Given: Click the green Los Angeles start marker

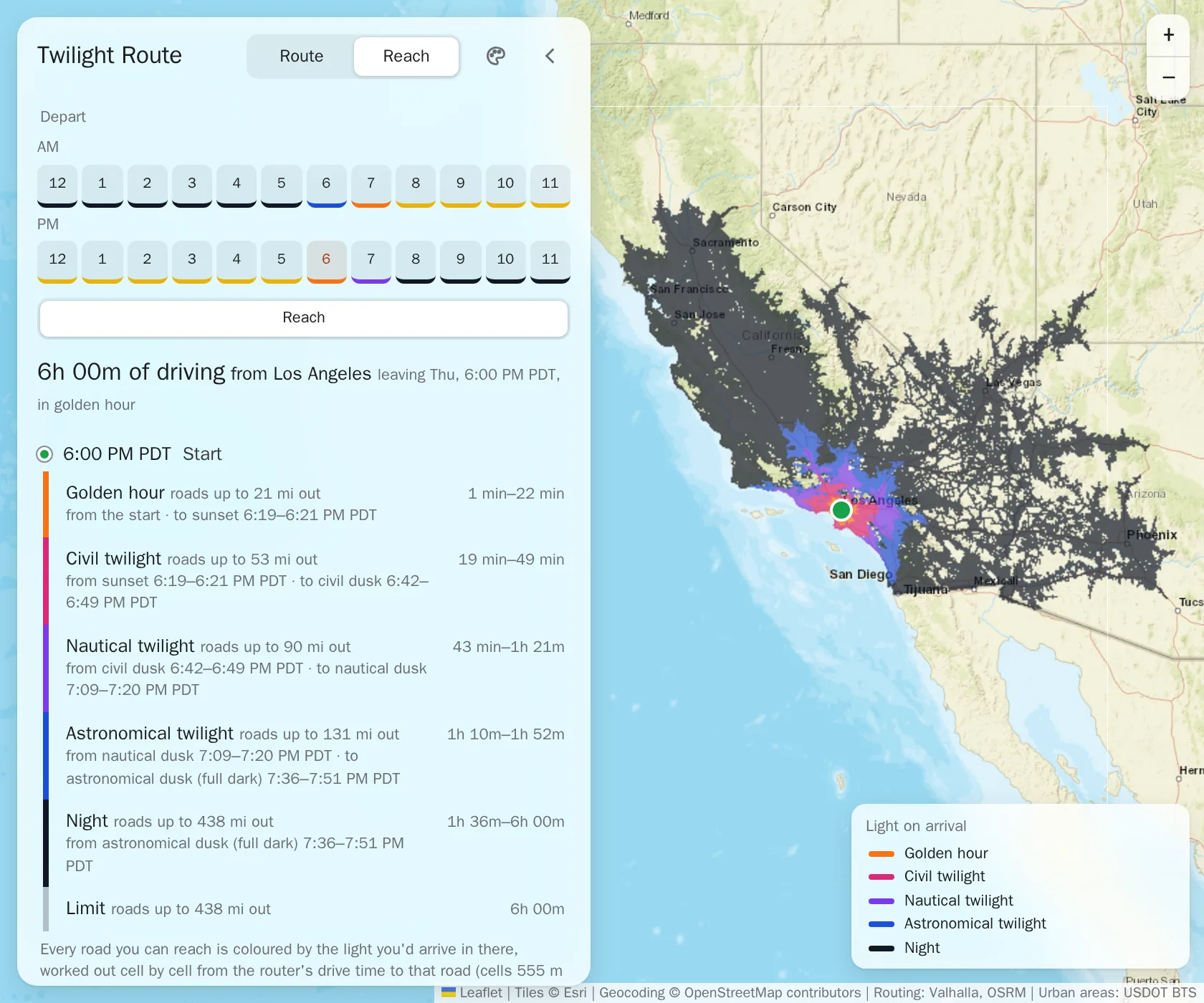Looking at the screenshot, I should pyautogui.click(x=841, y=510).
